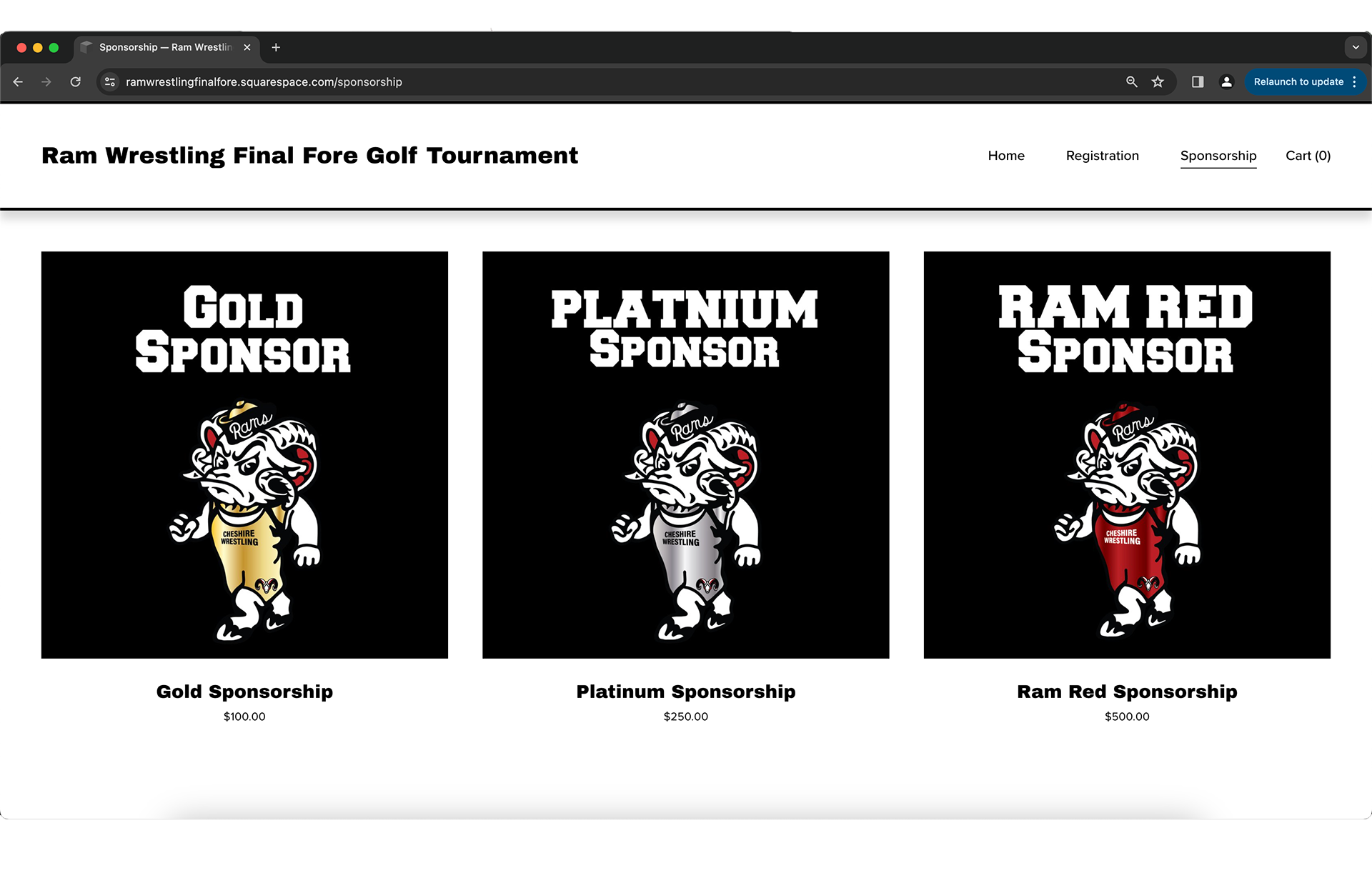Go to the Registration page
Screen dimensions: 1372x888
1102,156
